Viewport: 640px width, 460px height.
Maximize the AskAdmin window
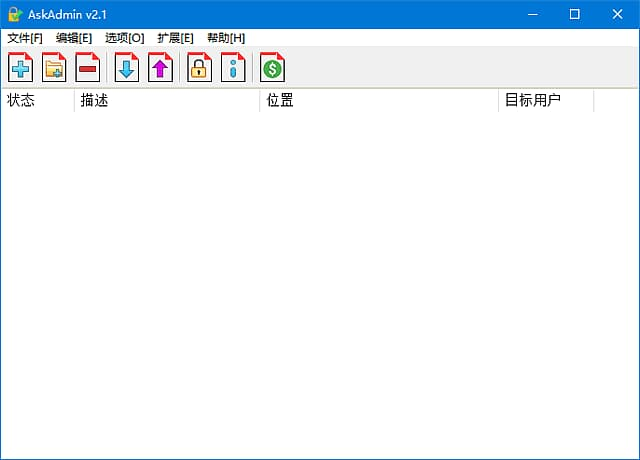pyautogui.click(x=574, y=14)
